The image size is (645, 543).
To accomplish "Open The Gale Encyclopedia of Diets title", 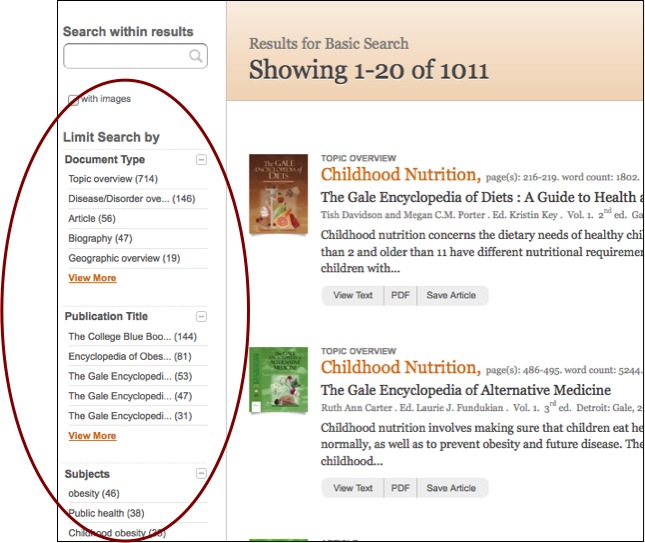I will click(482, 197).
